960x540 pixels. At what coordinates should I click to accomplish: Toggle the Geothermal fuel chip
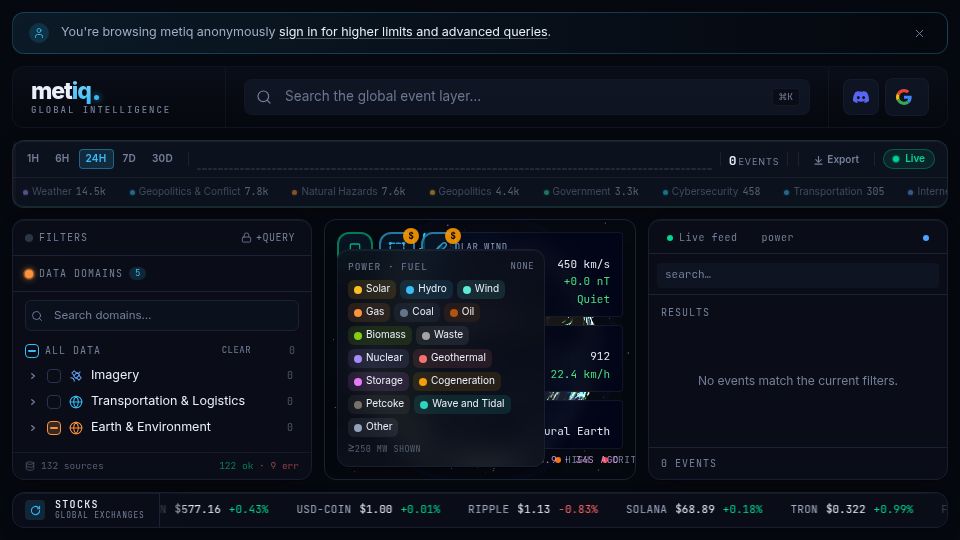452,358
